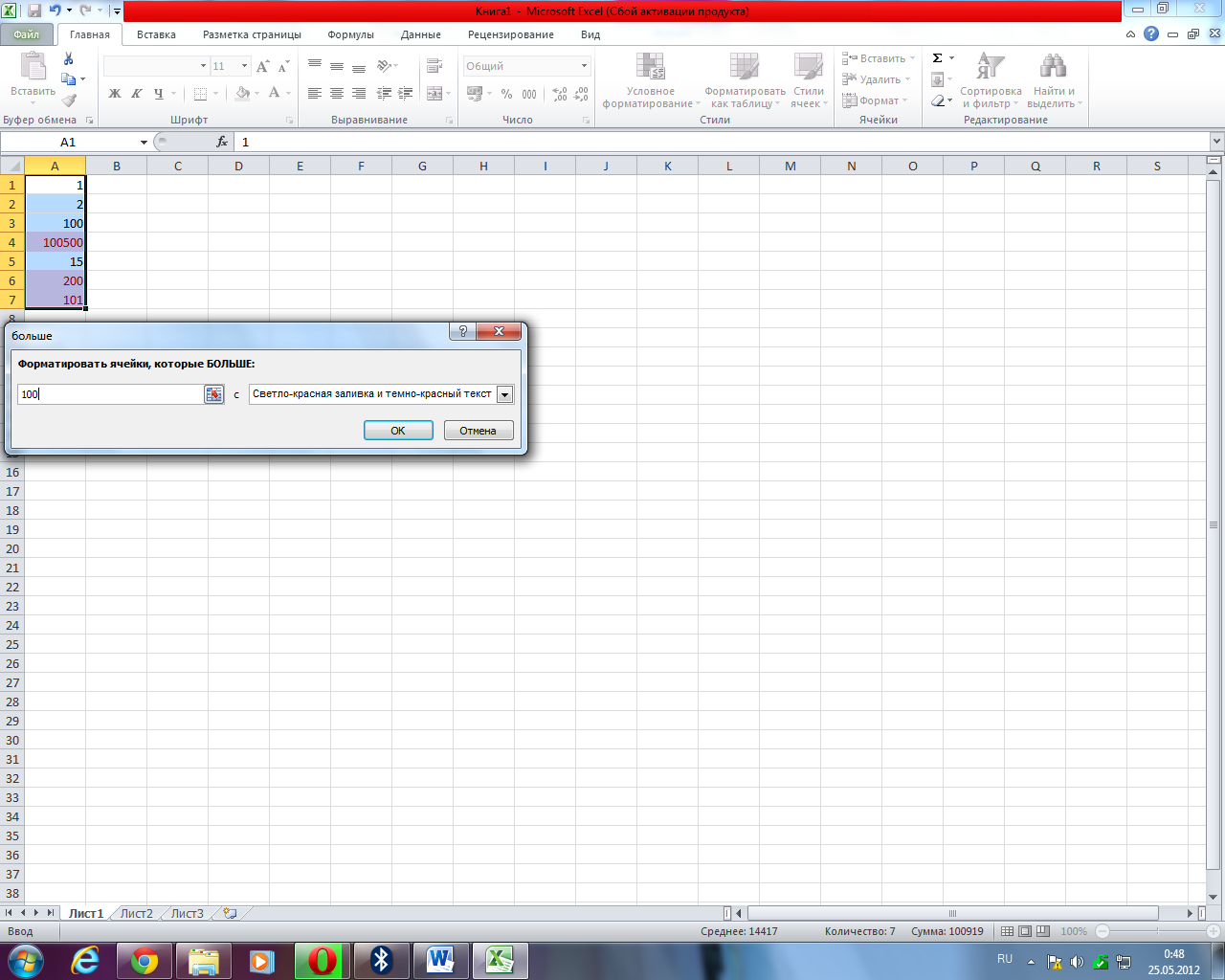1225x980 pixels.
Task: Click the dialog help question mark button
Action: 462,331
